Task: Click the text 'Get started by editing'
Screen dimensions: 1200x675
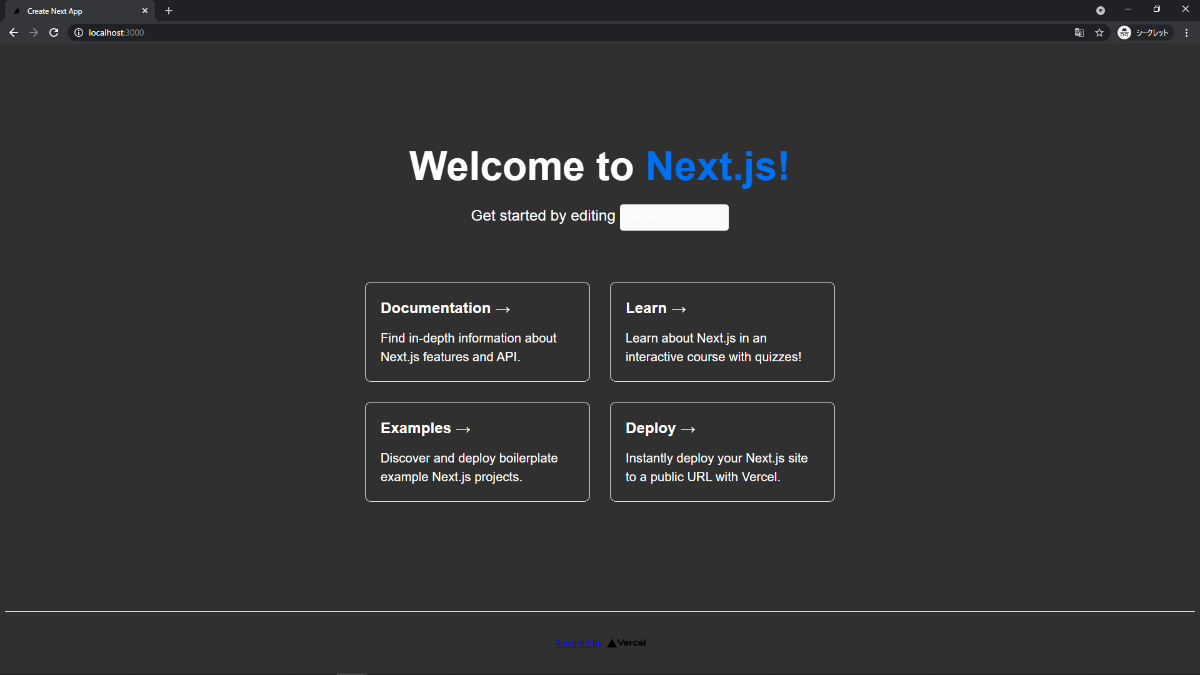Action: (543, 216)
